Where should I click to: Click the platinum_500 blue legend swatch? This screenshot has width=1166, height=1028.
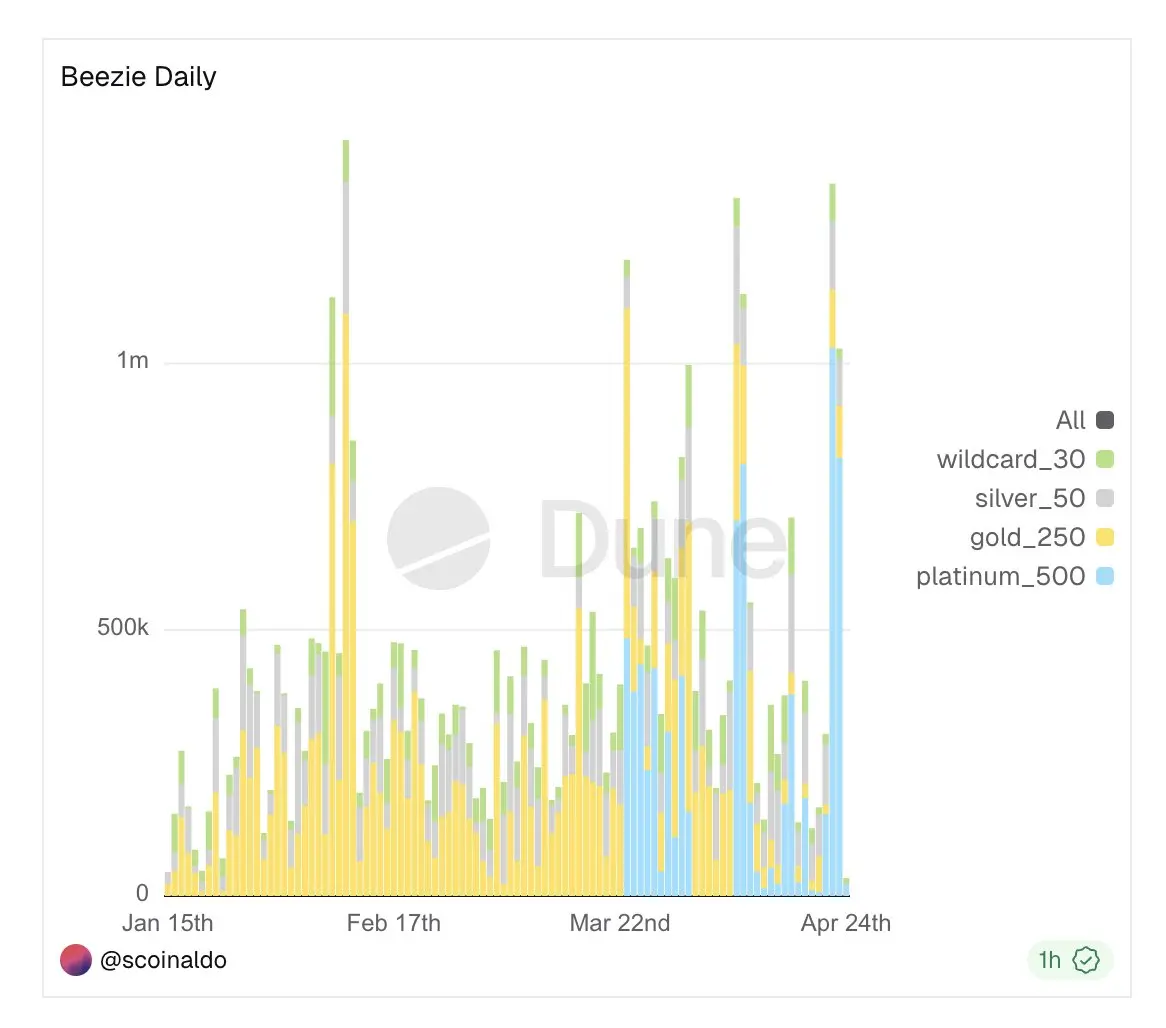pyautogui.click(x=1105, y=576)
